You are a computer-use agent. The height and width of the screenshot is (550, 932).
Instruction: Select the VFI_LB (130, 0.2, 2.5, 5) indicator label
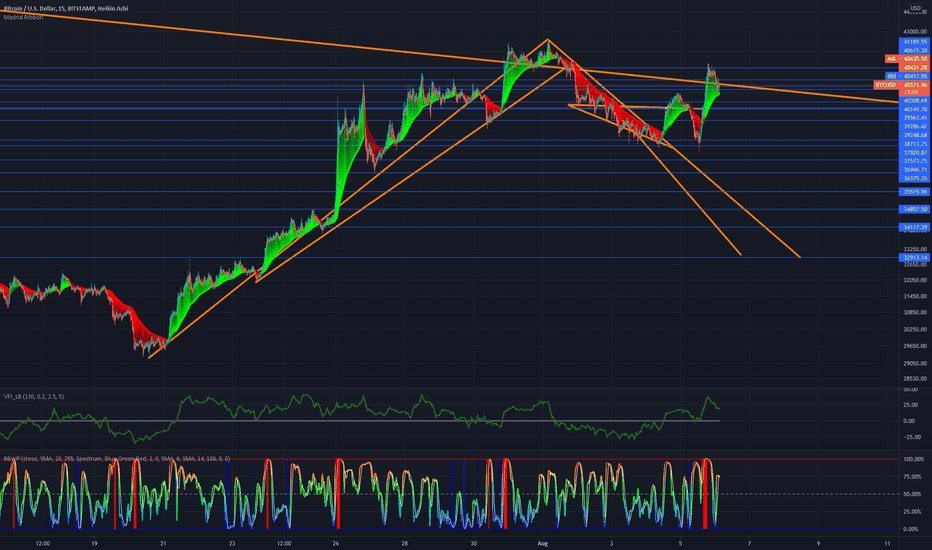pyautogui.click(x=34, y=397)
